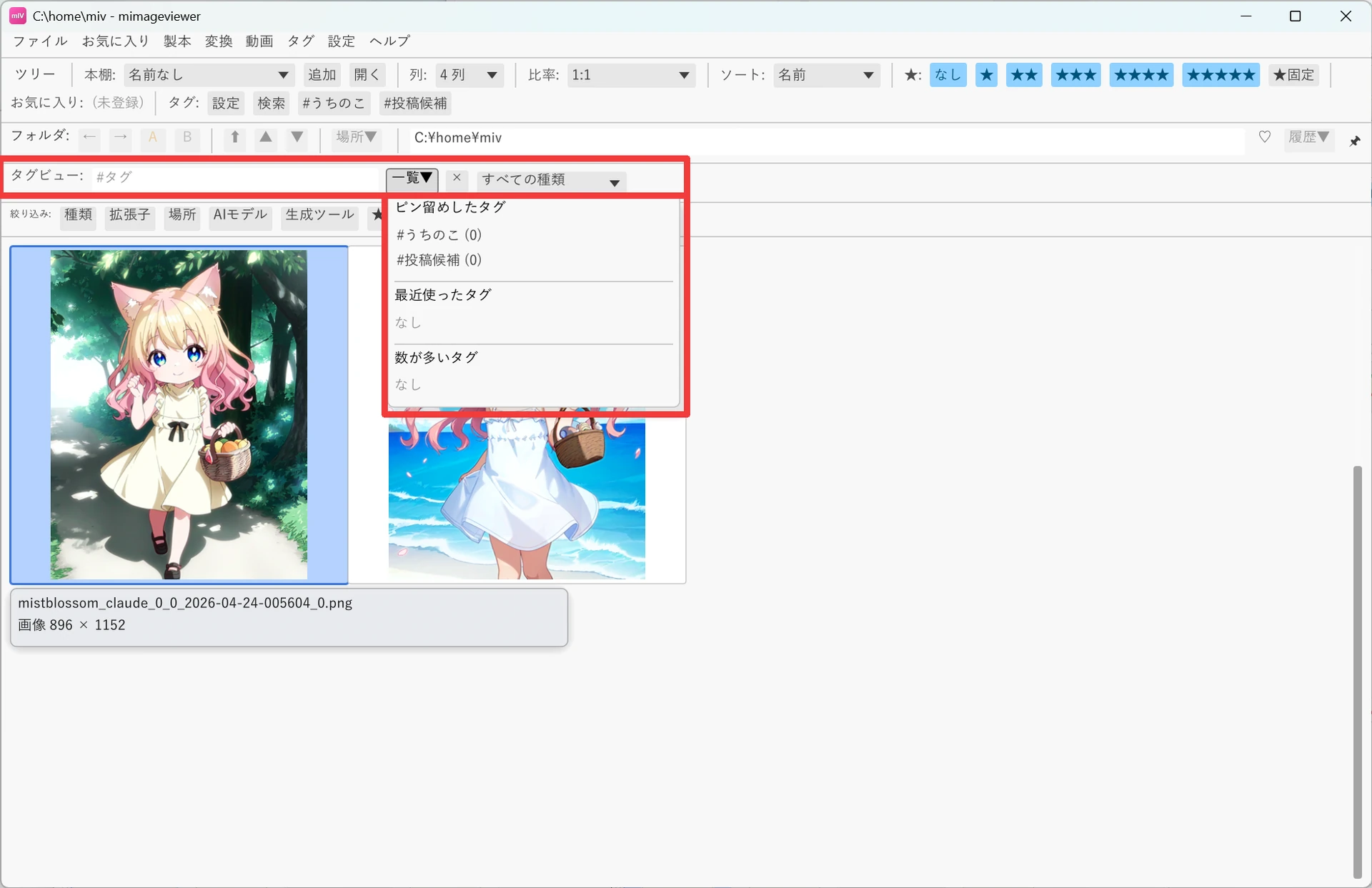
Task: Select pinned tag #うちのこ (0)
Action: point(439,235)
